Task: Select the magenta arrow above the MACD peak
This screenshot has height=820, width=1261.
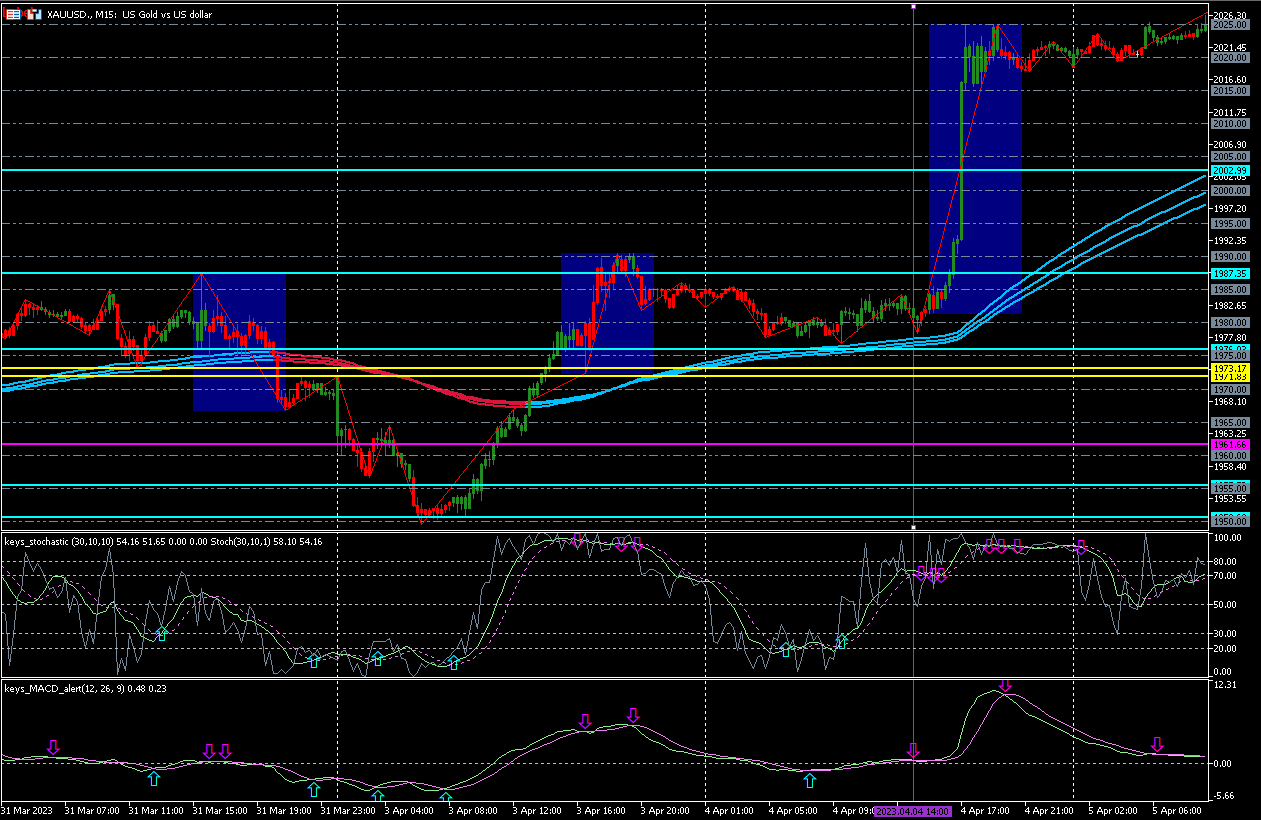Action: [x=1005, y=686]
